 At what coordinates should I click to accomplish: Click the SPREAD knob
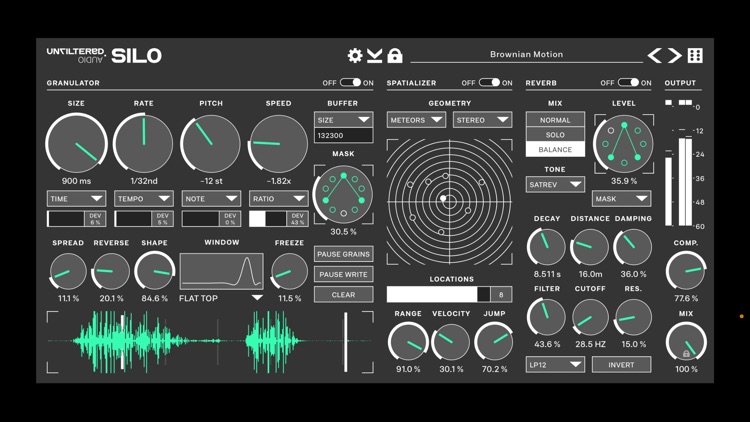tap(68, 271)
